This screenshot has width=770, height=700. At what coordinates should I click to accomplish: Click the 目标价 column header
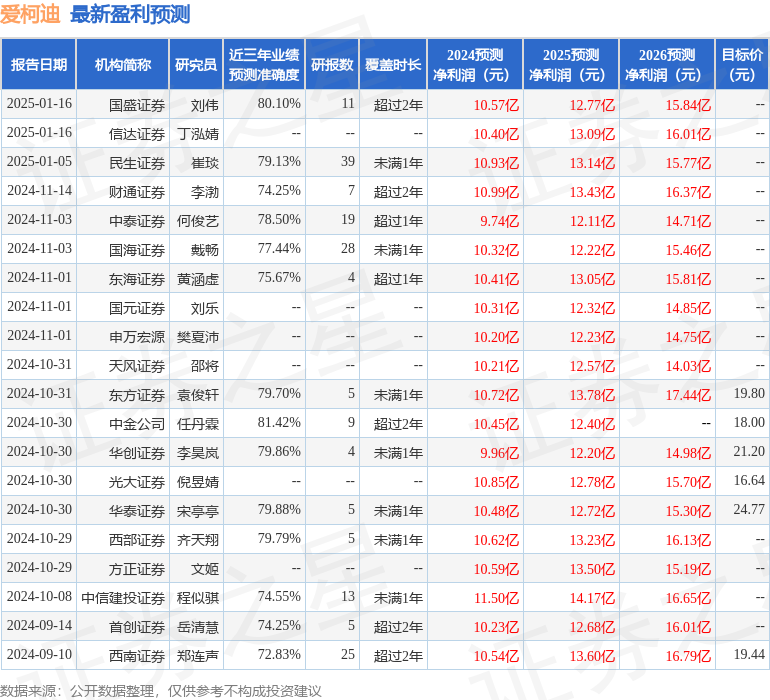tap(742, 64)
